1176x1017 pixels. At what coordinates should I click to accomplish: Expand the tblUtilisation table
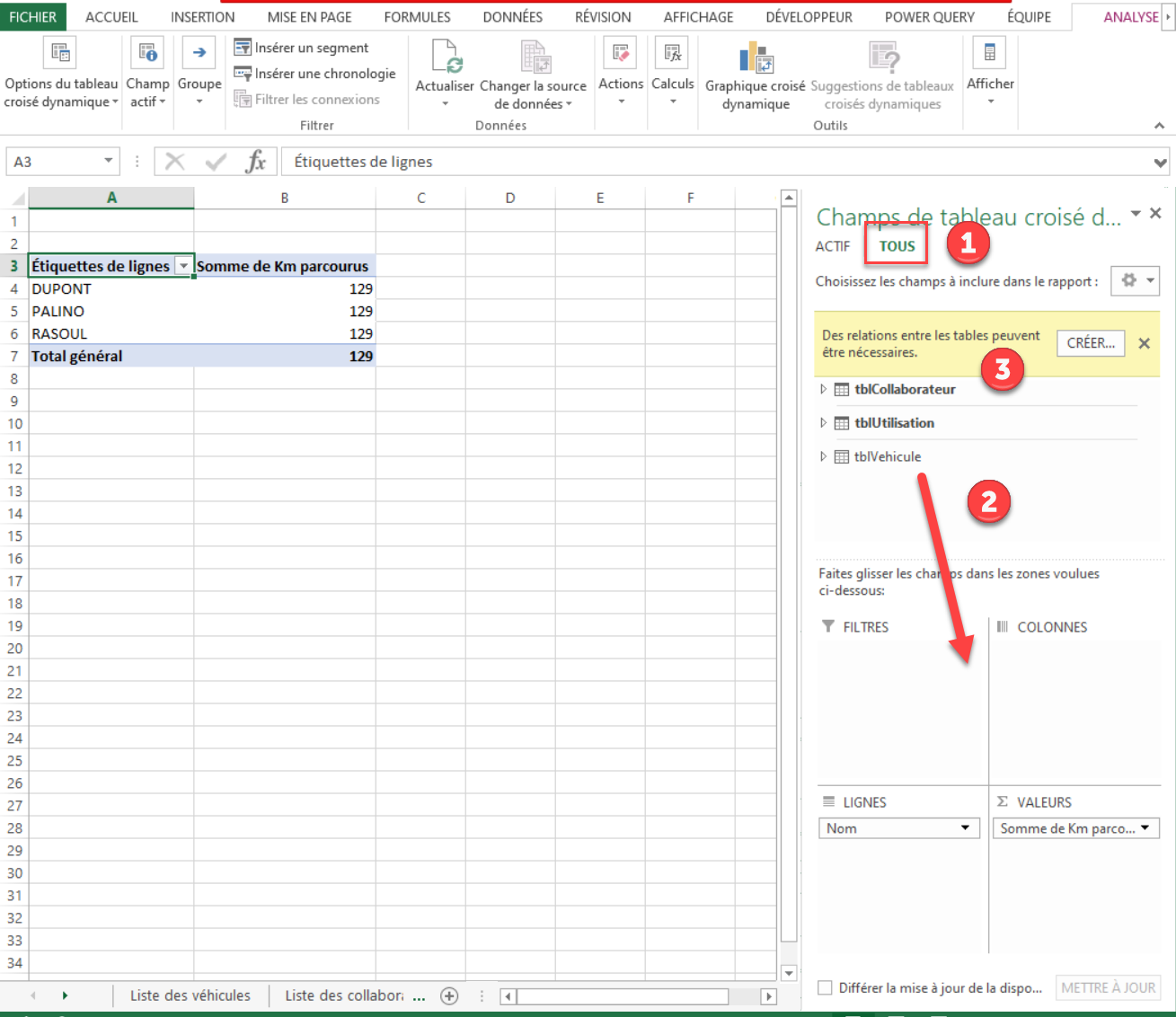[x=823, y=422]
